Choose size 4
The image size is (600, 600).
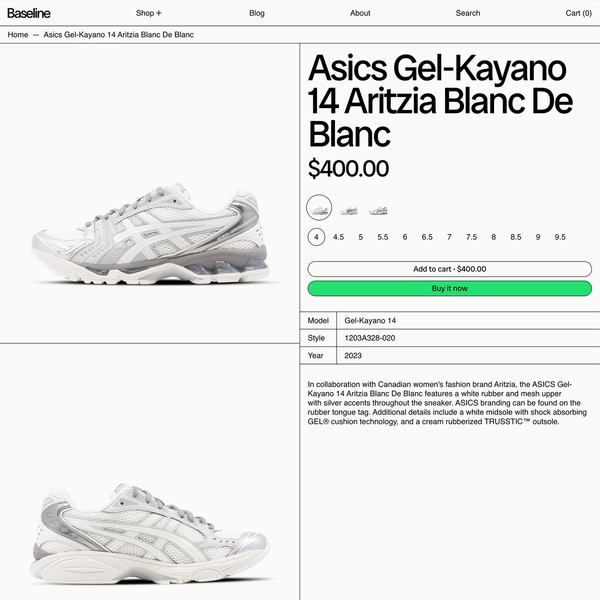pyautogui.click(x=316, y=237)
